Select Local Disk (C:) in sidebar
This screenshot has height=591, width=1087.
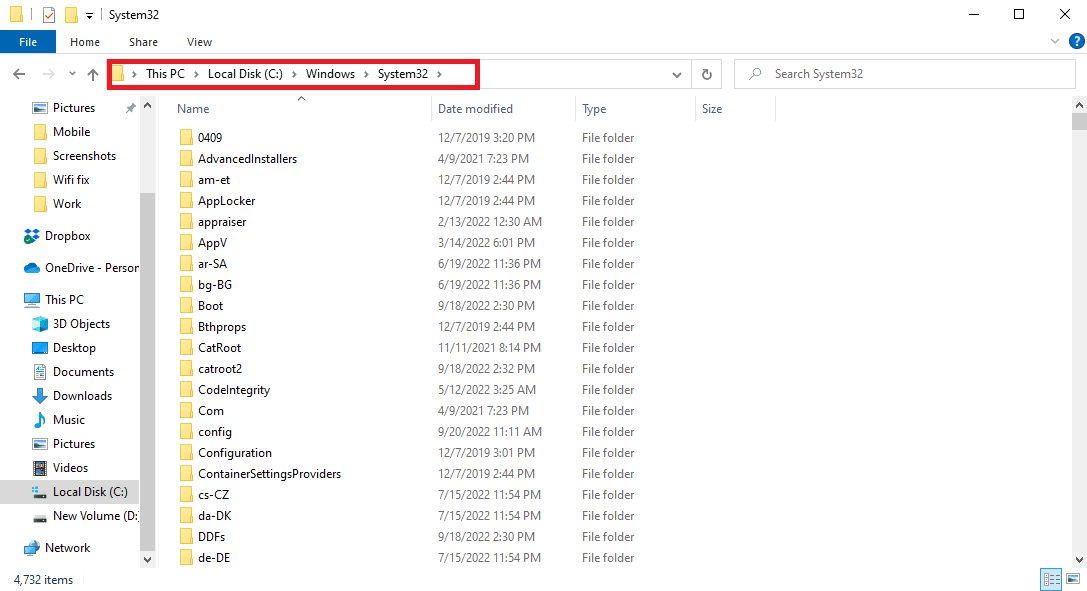[90, 492]
